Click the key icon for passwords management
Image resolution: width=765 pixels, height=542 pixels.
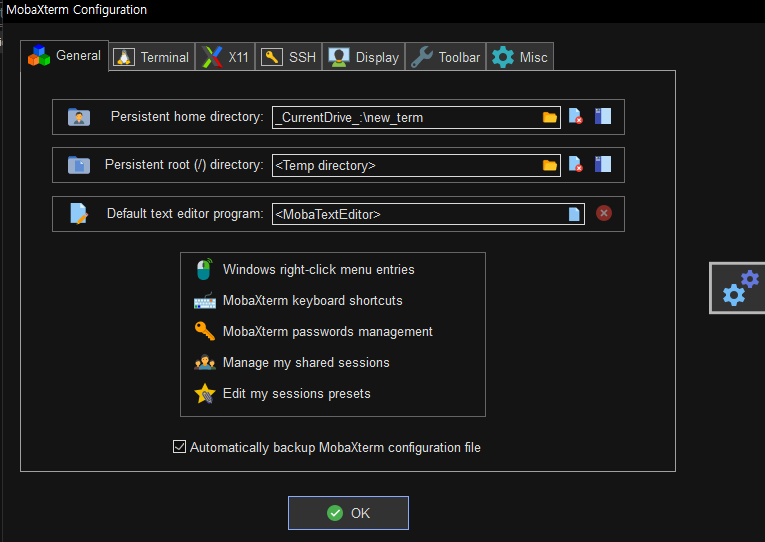(x=205, y=331)
